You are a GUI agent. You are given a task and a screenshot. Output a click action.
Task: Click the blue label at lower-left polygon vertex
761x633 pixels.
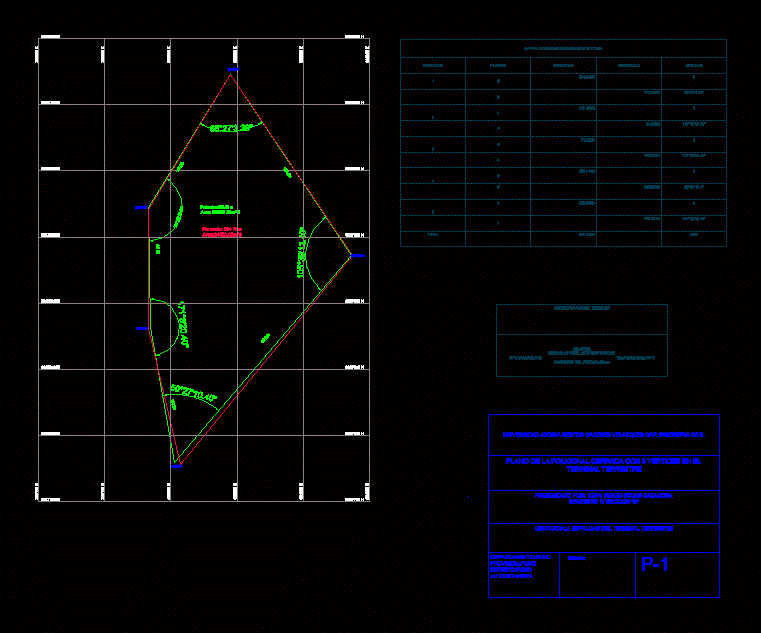(142, 329)
